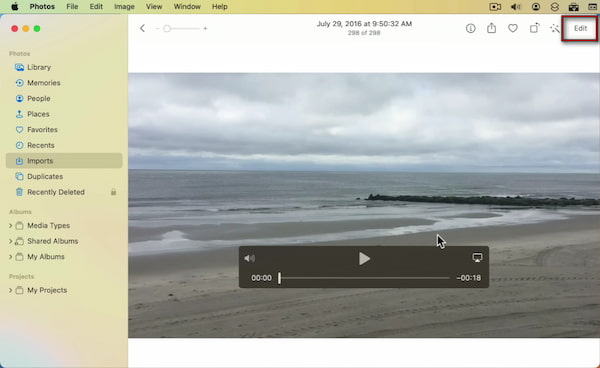Open the Photos app menu

pos(42,7)
